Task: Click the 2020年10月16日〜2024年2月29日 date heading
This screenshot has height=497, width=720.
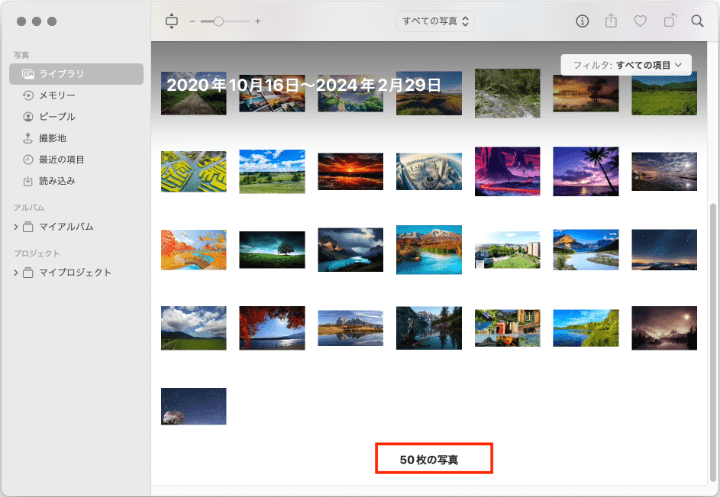Action: [304, 85]
